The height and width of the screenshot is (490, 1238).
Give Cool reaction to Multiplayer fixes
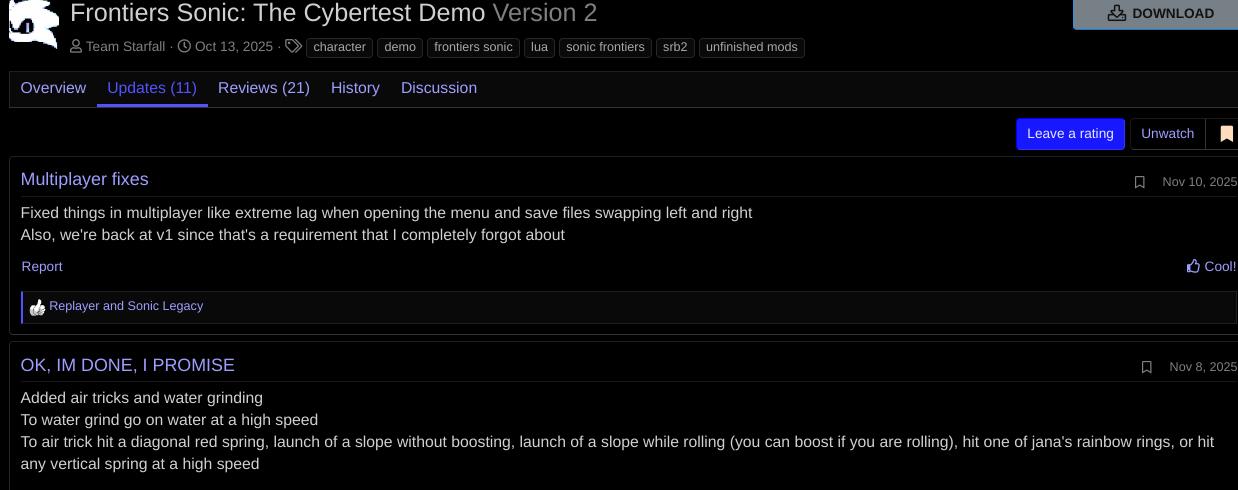pos(1211,266)
